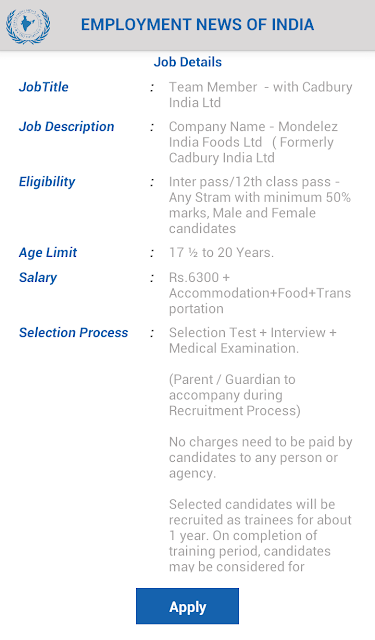
Task: Tap the Age Limit label
Action: (x=48, y=253)
